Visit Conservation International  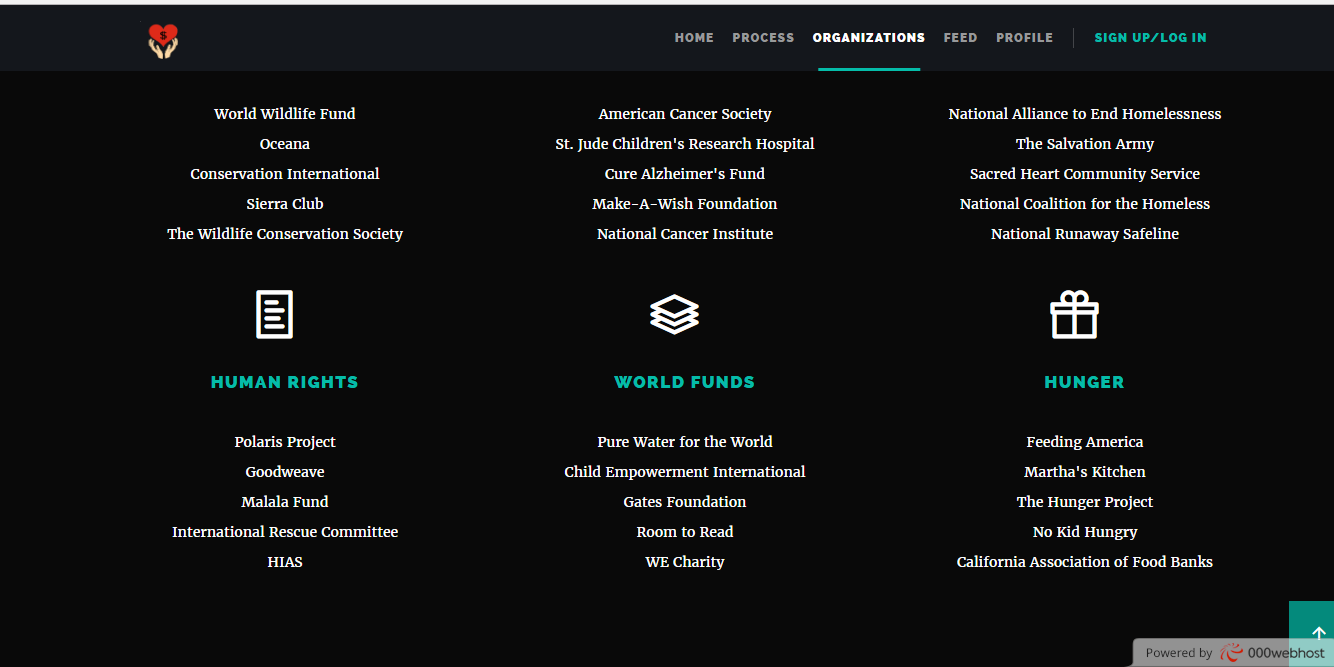click(285, 174)
